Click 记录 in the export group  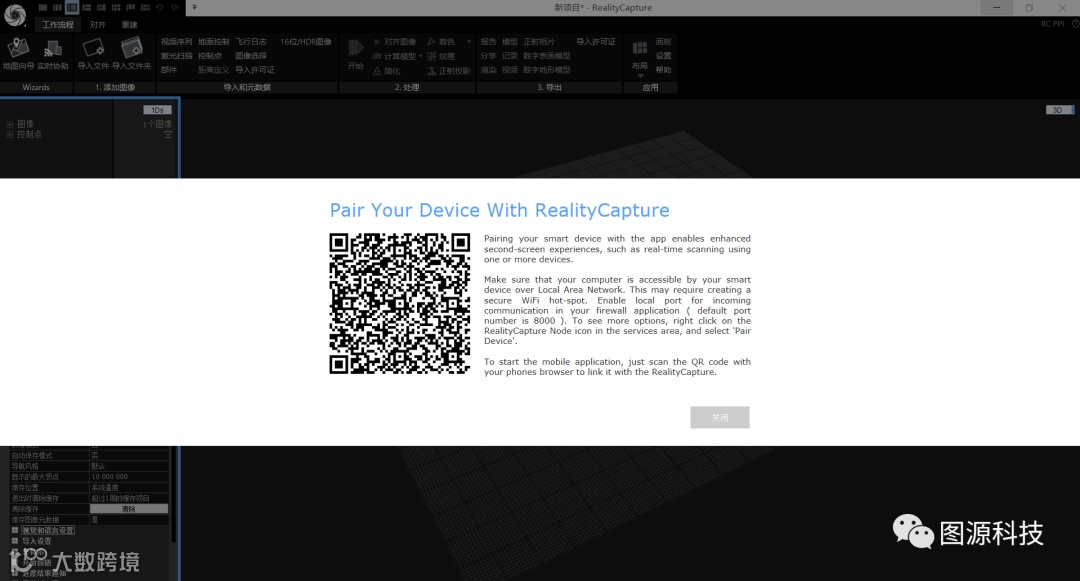coord(510,56)
